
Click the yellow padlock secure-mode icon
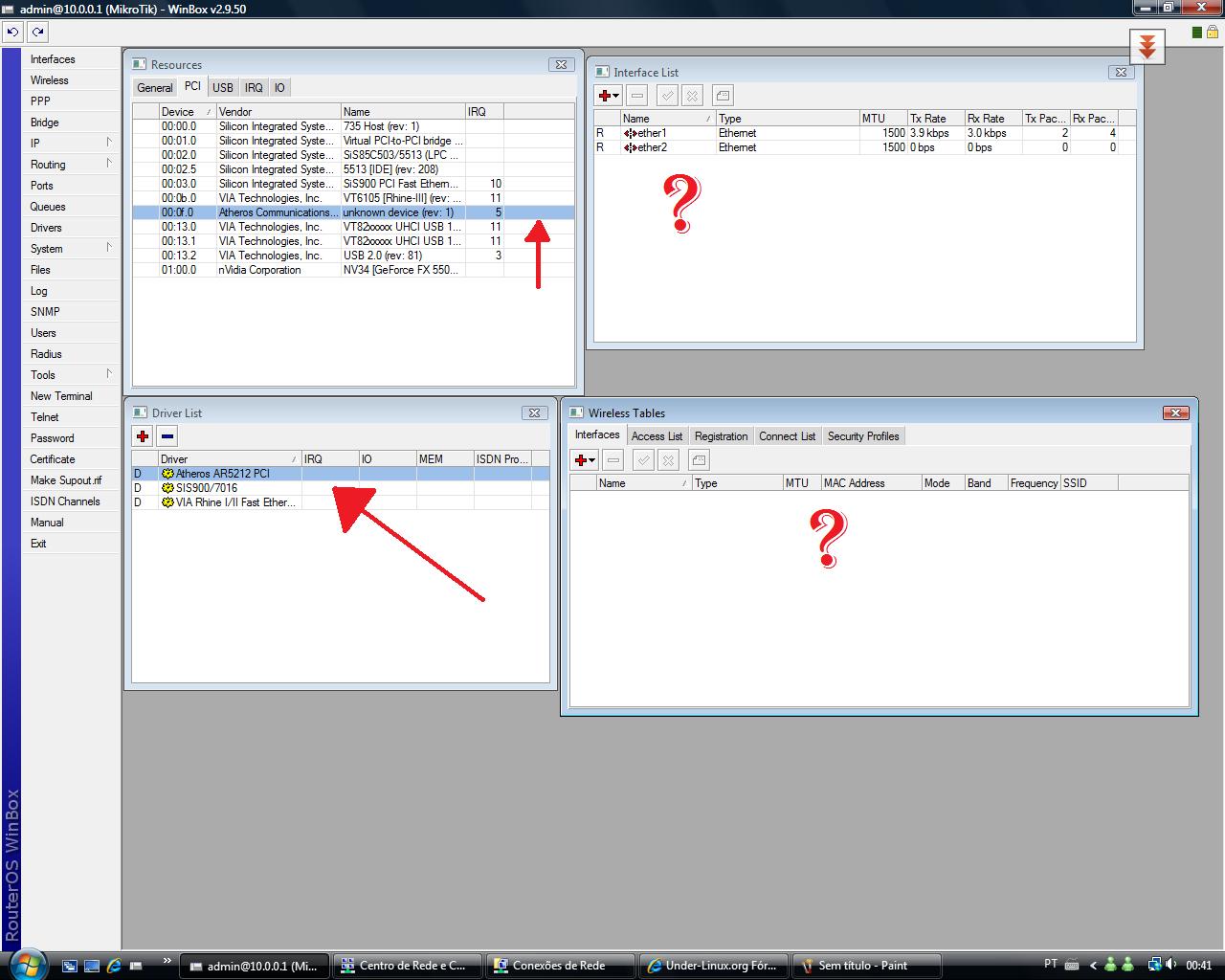point(1212,33)
